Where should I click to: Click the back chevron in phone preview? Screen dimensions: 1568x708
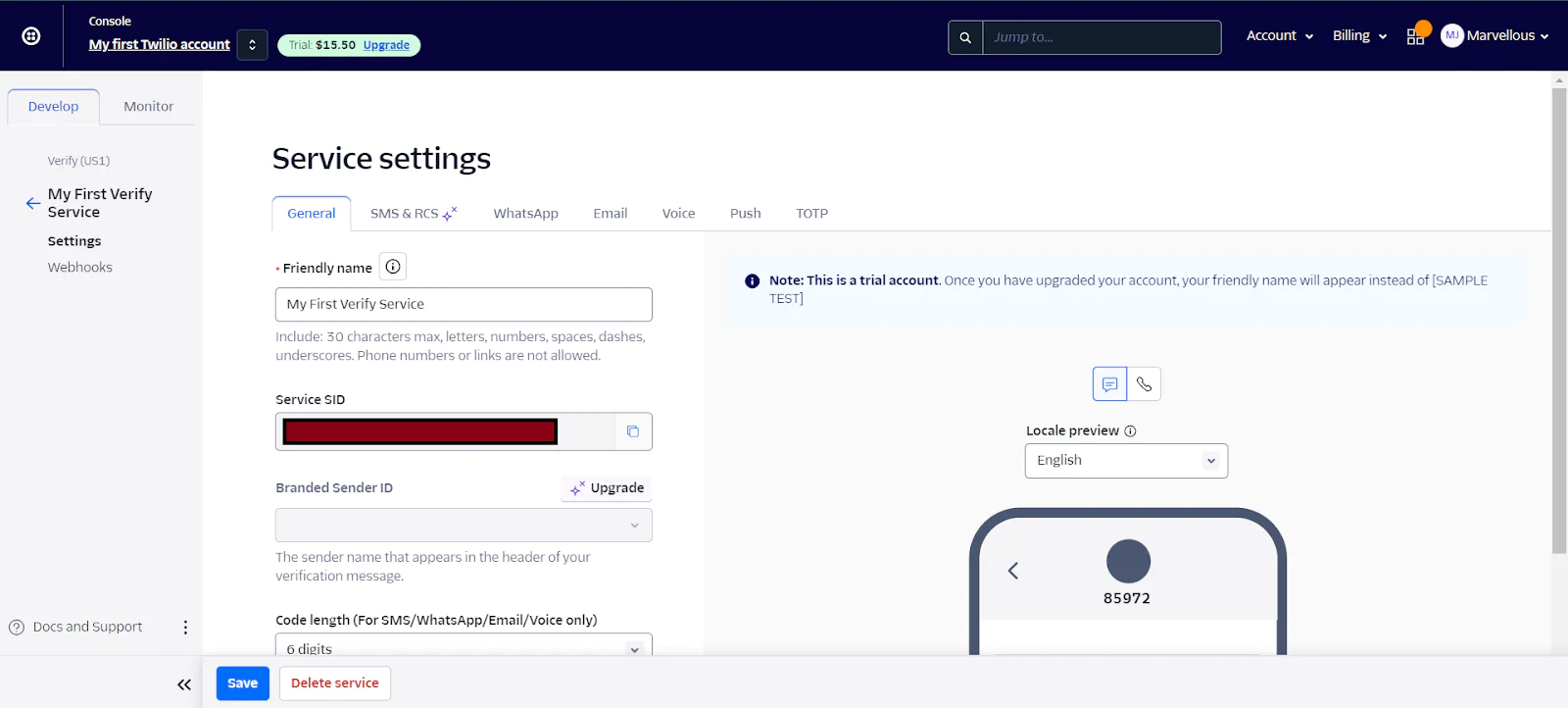point(1013,571)
